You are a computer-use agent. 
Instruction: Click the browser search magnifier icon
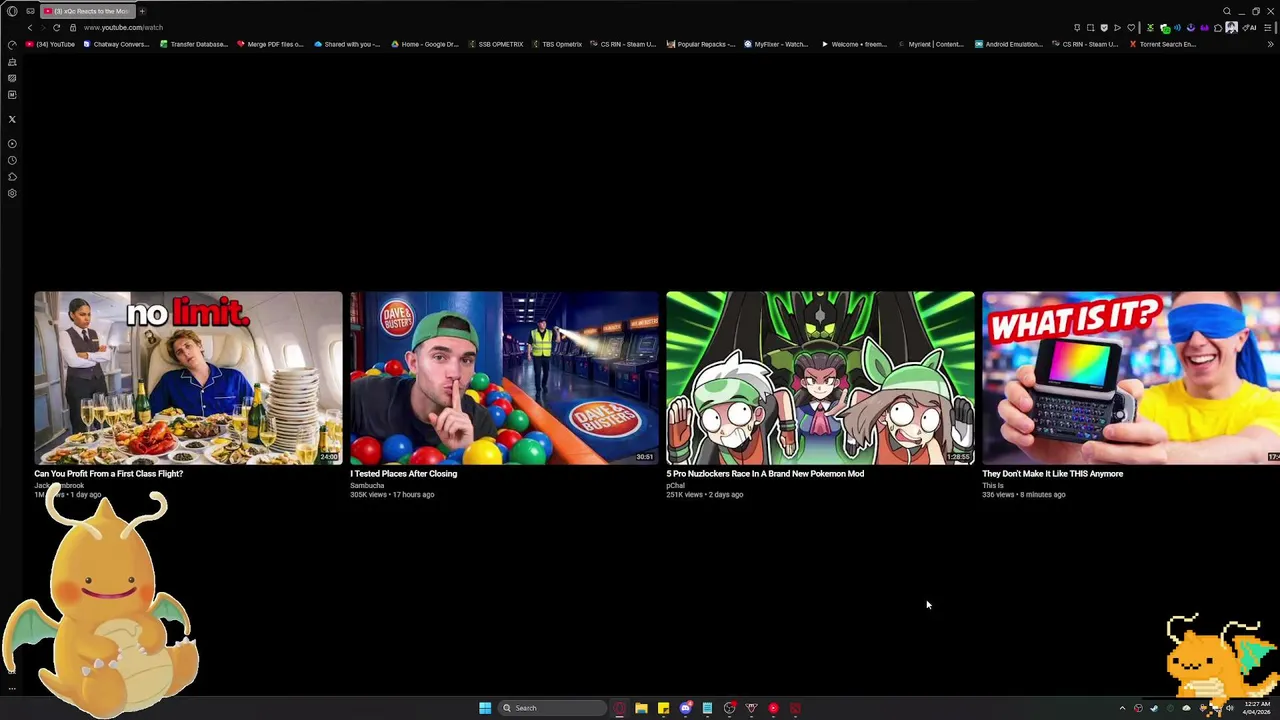pos(1227,11)
